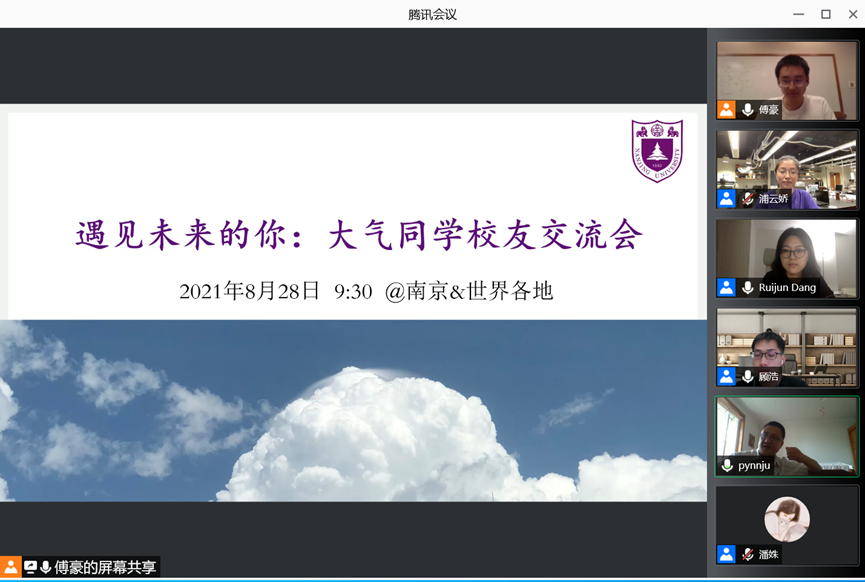Click the orange presenter icon at the bottom left
Screen dimensions: 865x582
11,568
